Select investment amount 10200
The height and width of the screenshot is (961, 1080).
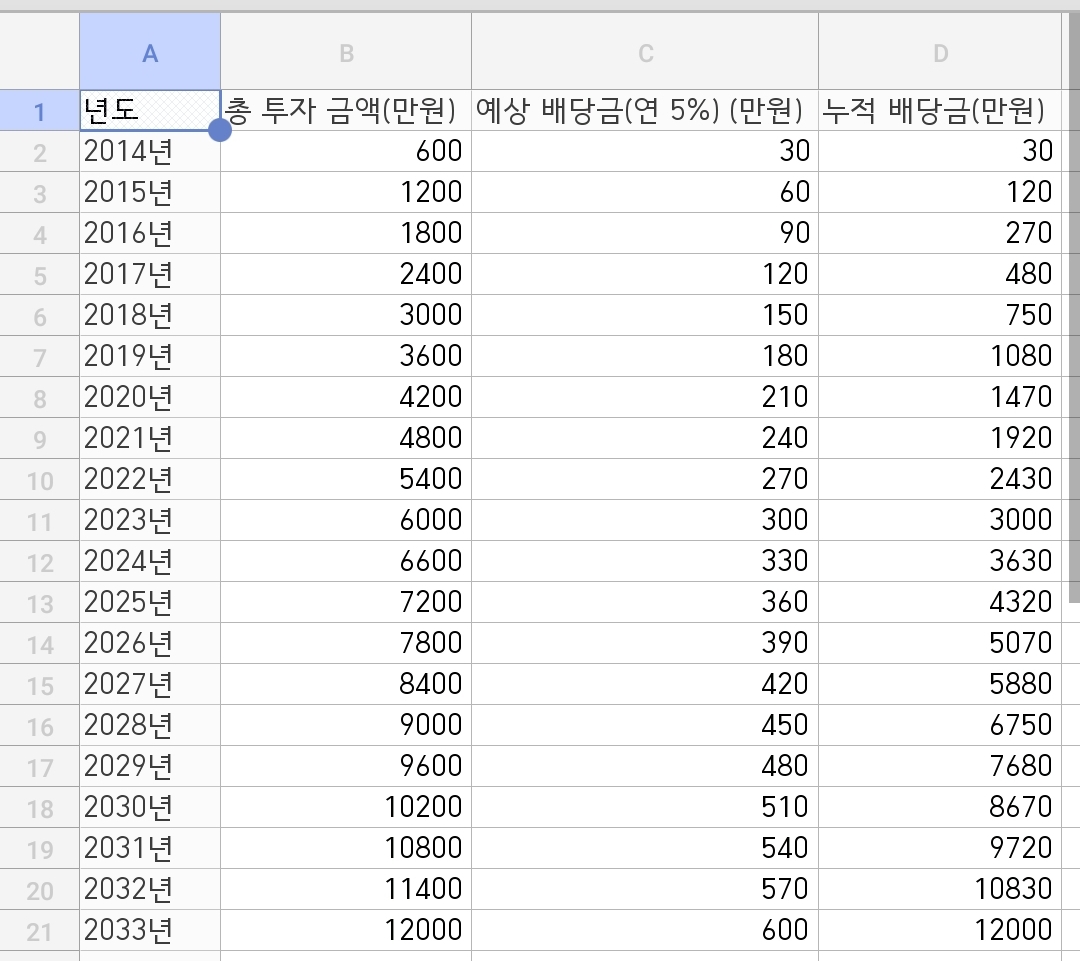346,807
